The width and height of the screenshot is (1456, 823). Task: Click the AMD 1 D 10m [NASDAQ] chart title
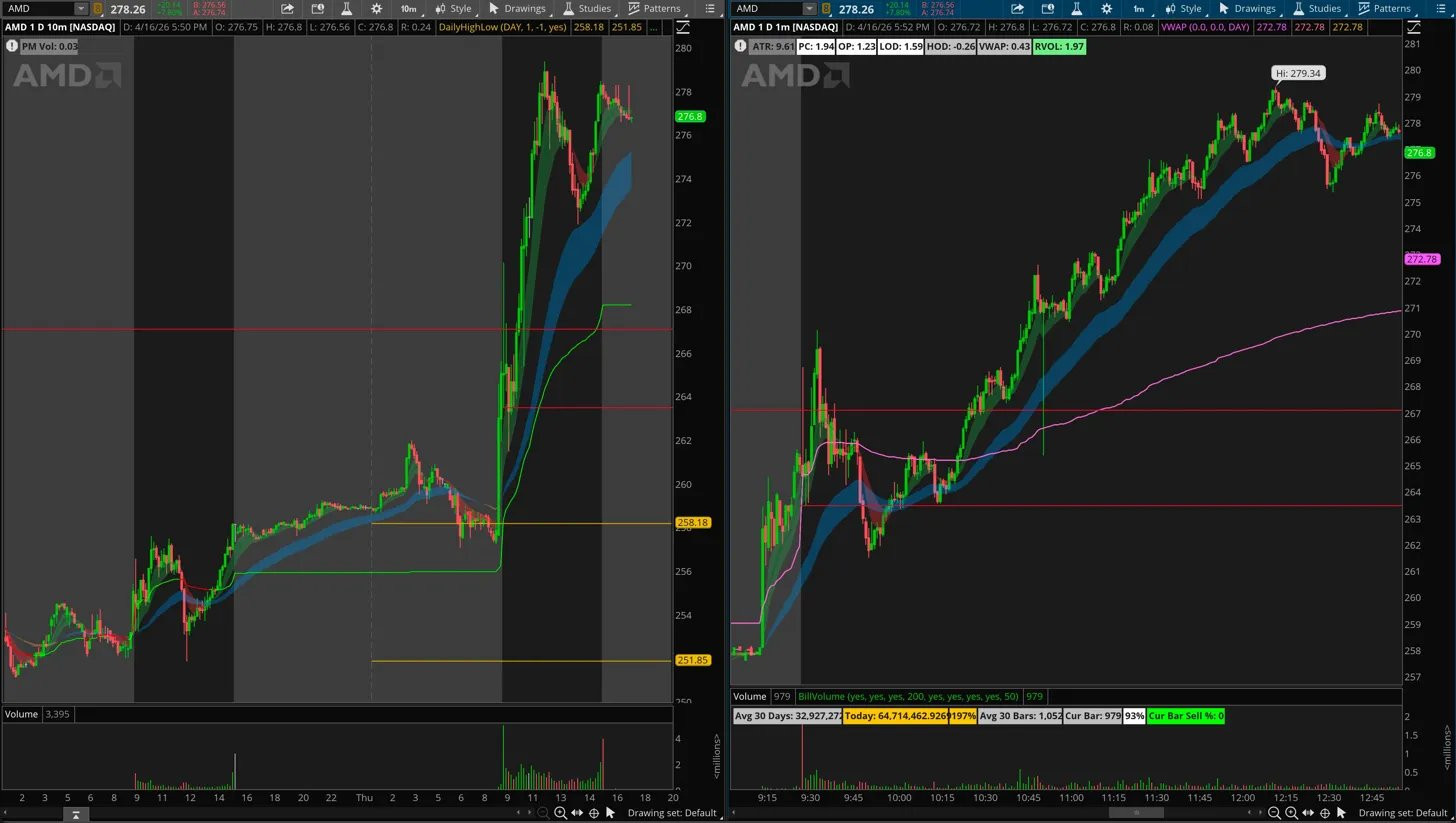point(60,27)
